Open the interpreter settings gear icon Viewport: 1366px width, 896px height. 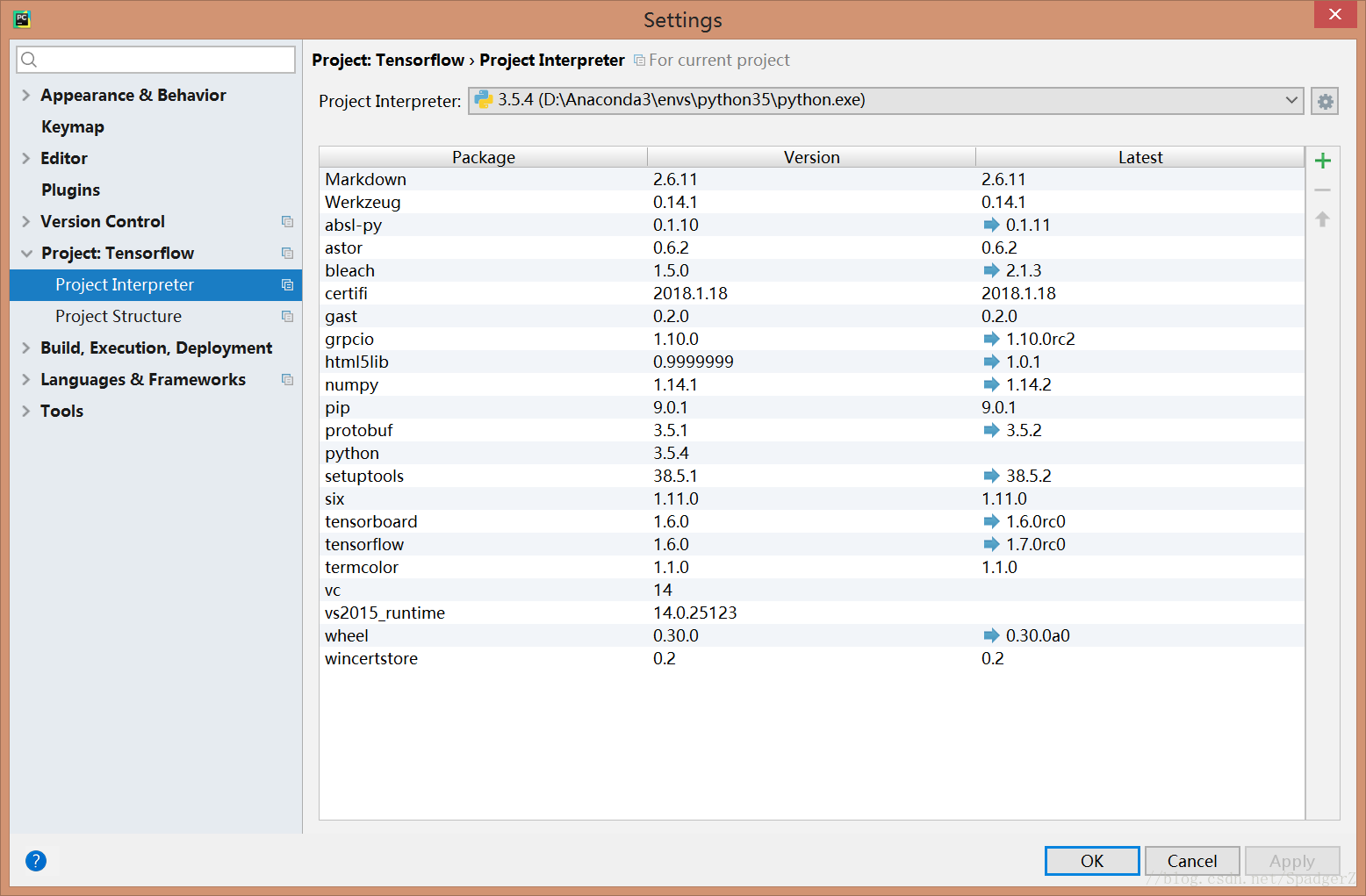(1324, 100)
